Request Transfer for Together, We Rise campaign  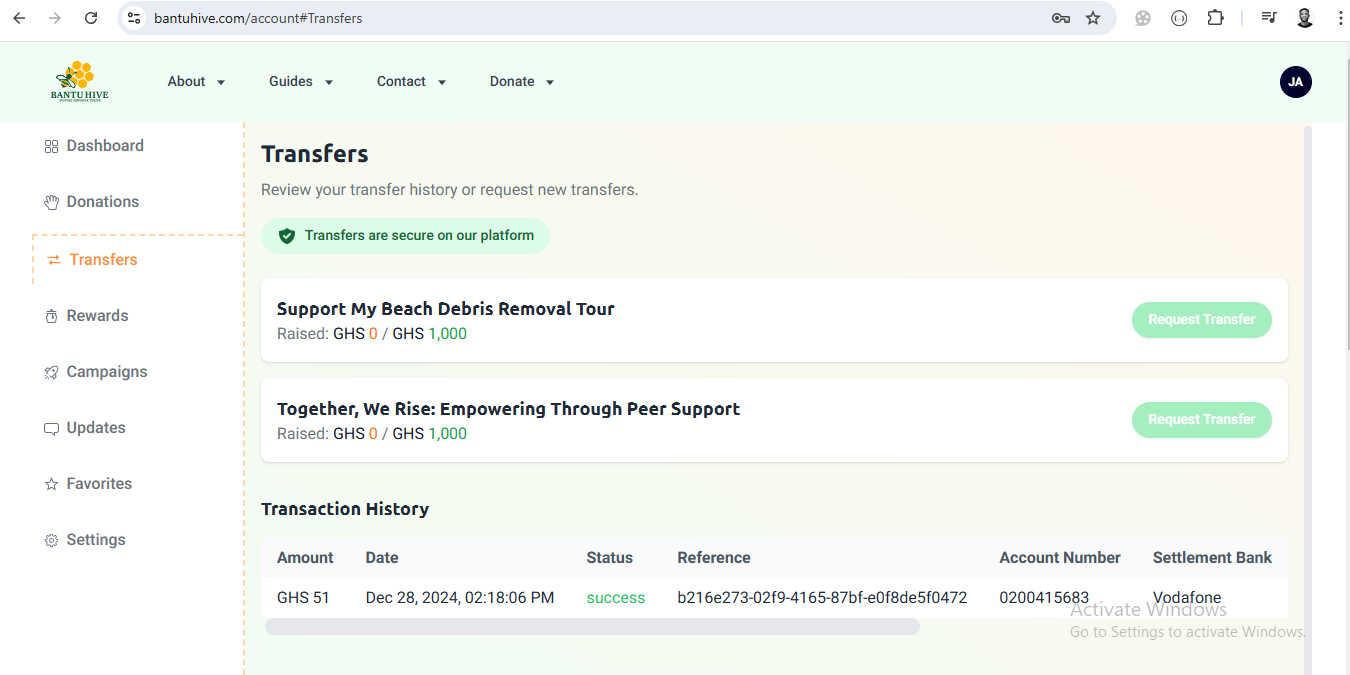(x=1201, y=420)
